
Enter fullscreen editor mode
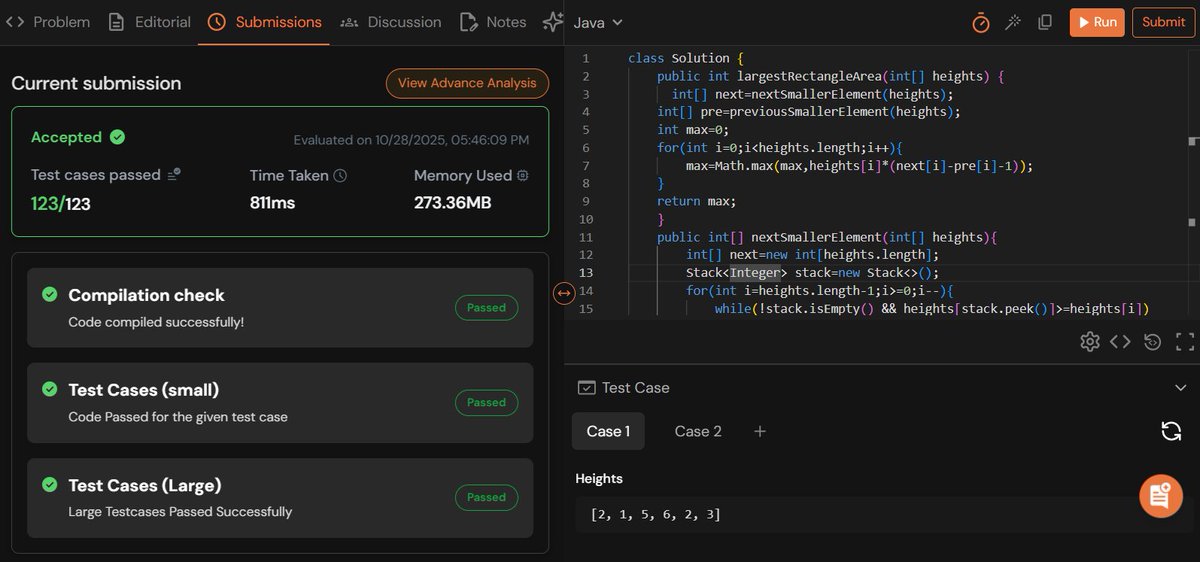coord(1185,342)
